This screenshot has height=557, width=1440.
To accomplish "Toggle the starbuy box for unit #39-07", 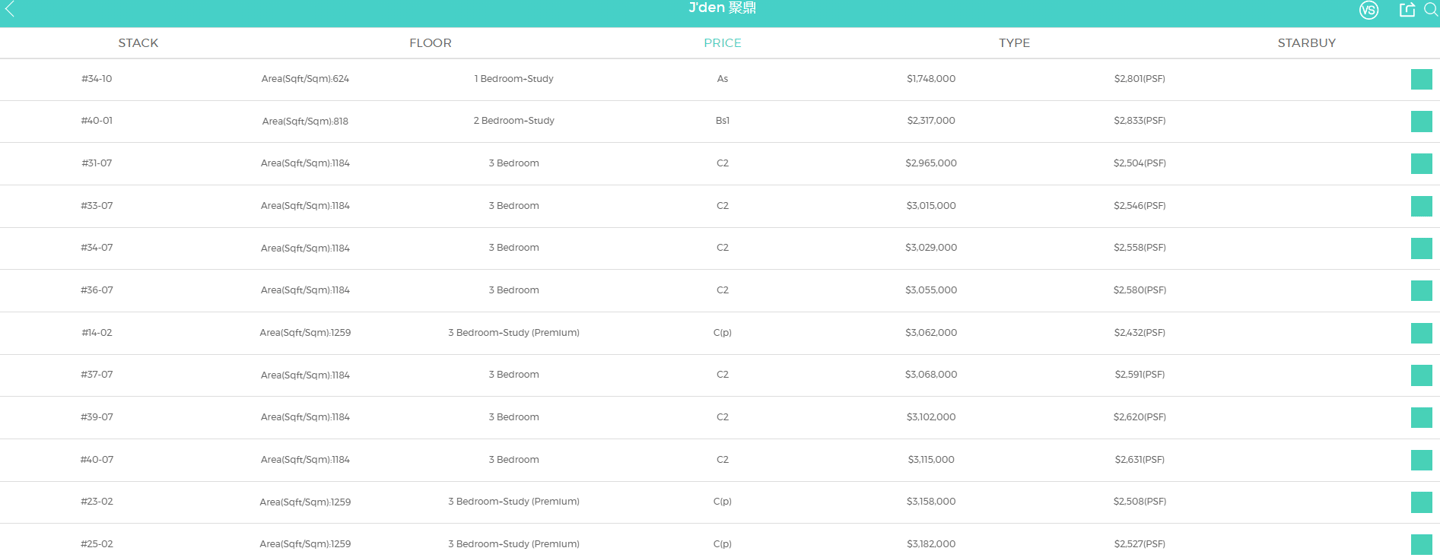I will coord(1421,418).
